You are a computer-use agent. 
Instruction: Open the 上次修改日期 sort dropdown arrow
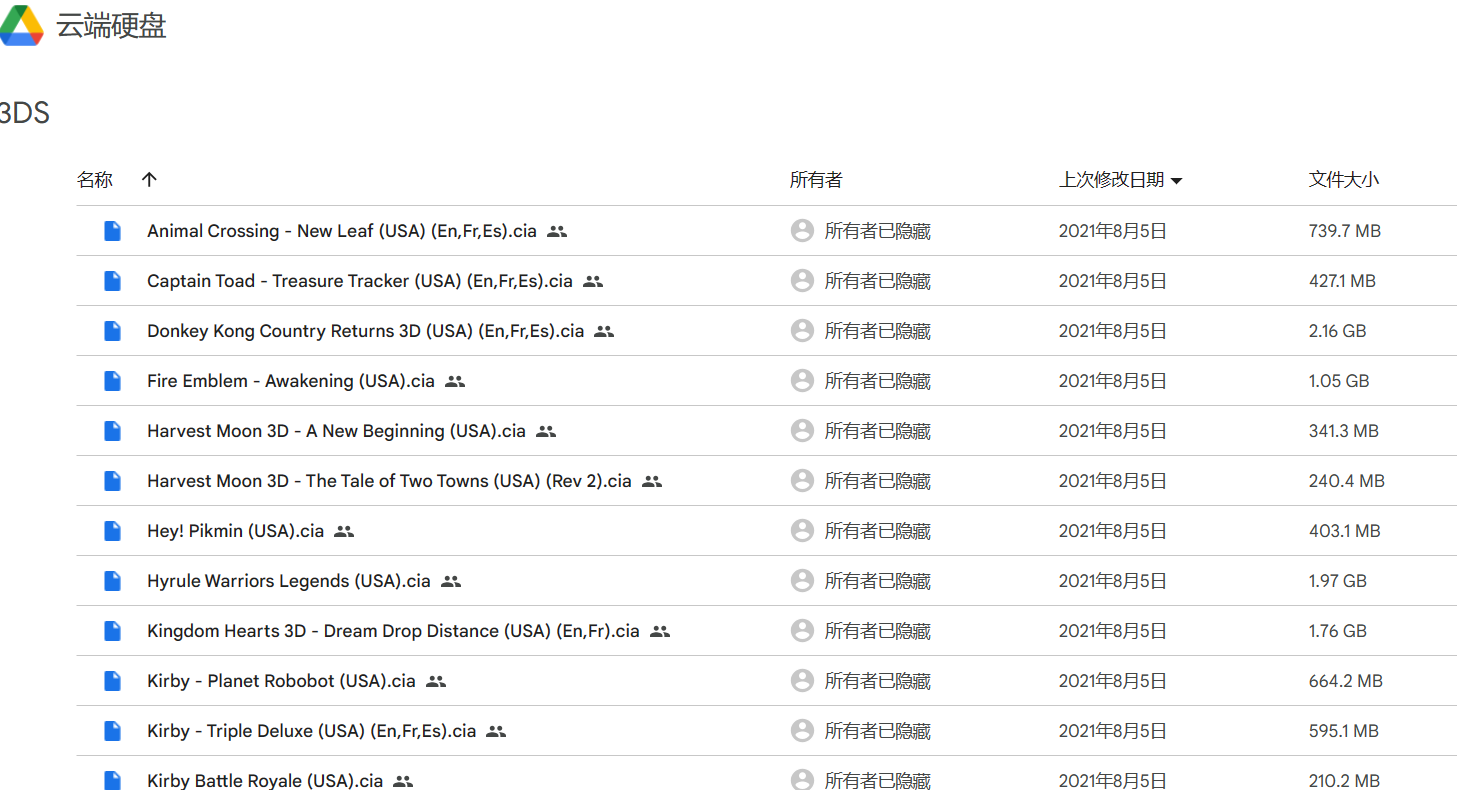coord(1177,181)
